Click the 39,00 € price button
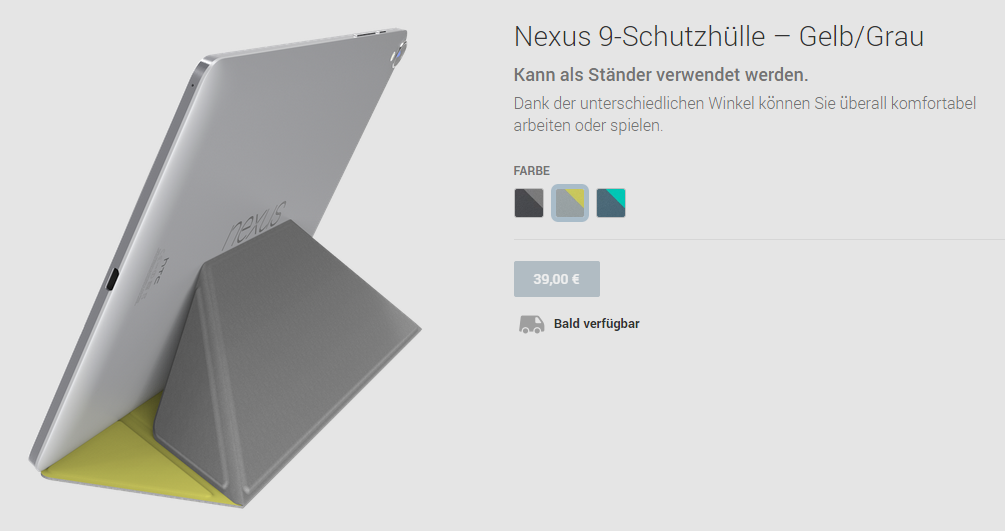Screen dimensions: 1005x531 [556, 279]
